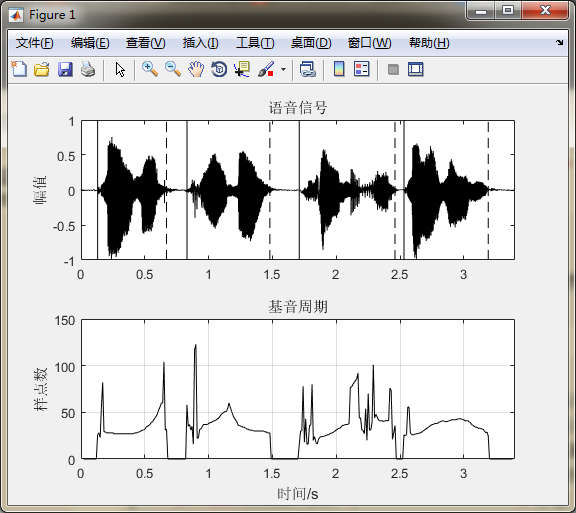Image resolution: width=576 pixels, height=513 pixels.
Task: Close the Figure 1 window
Action: pos(545,10)
